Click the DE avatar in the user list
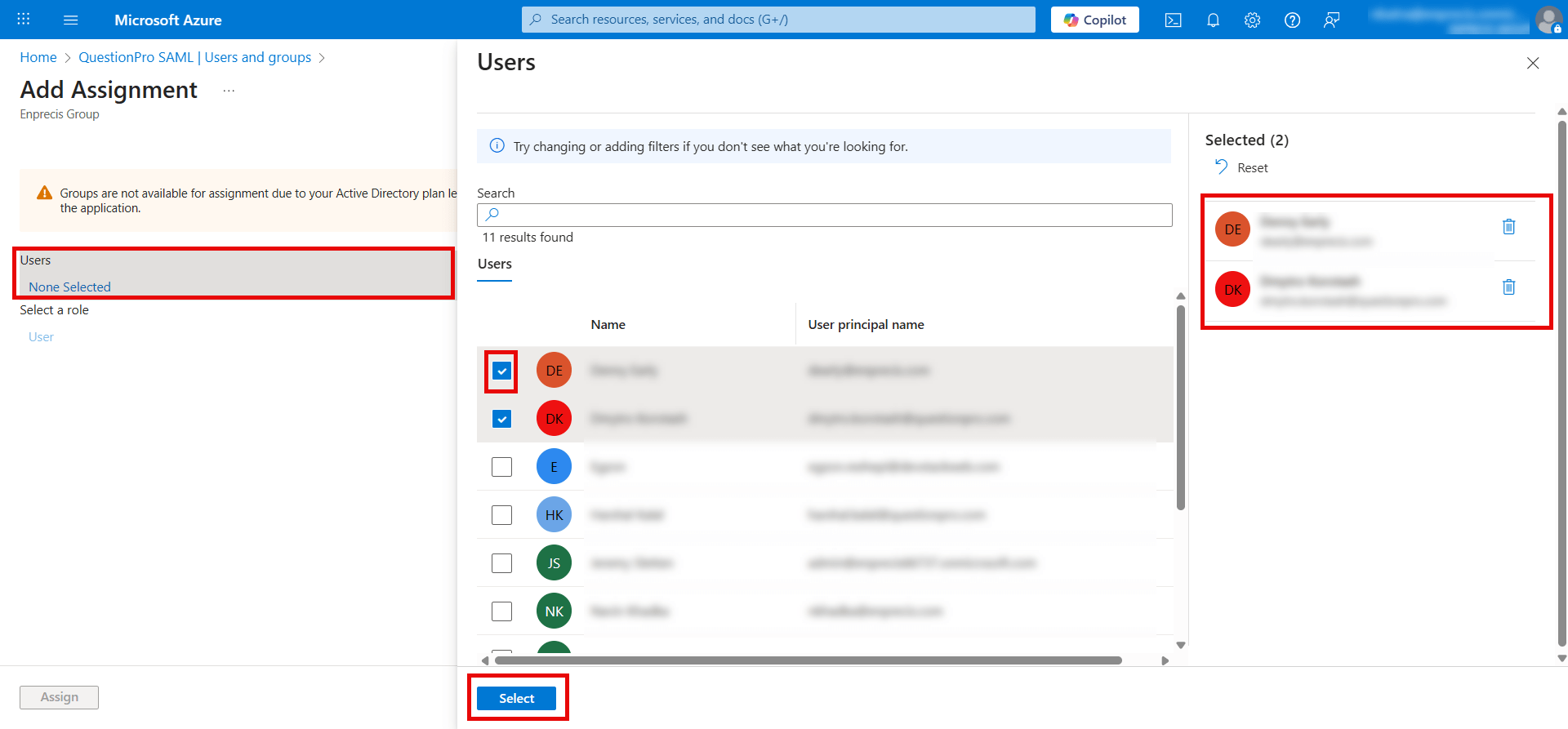The width and height of the screenshot is (1568, 729). click(x=554, y=371)
